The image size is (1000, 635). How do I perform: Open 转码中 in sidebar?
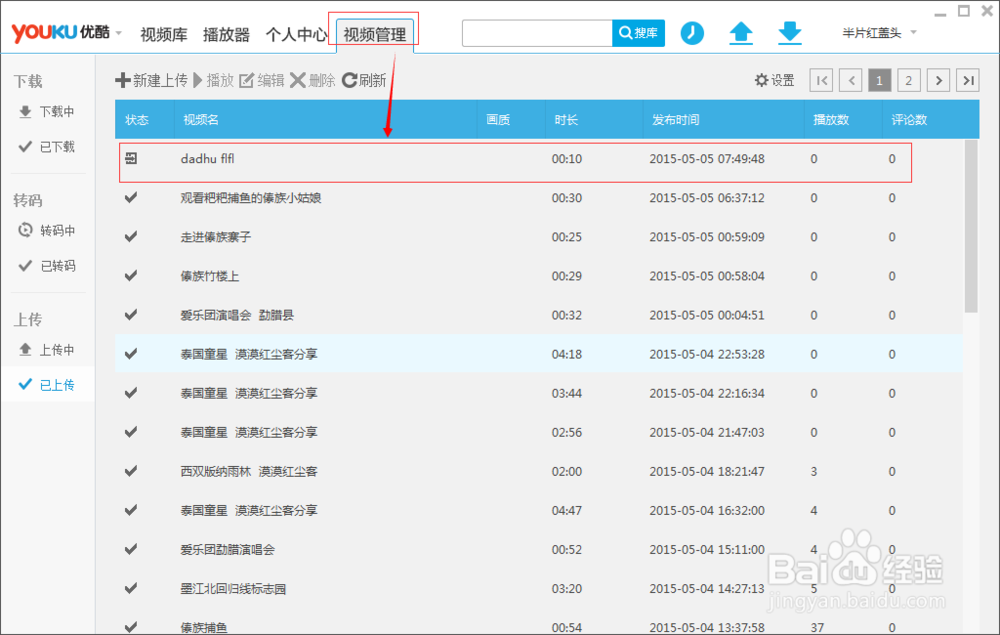[47, 230]
